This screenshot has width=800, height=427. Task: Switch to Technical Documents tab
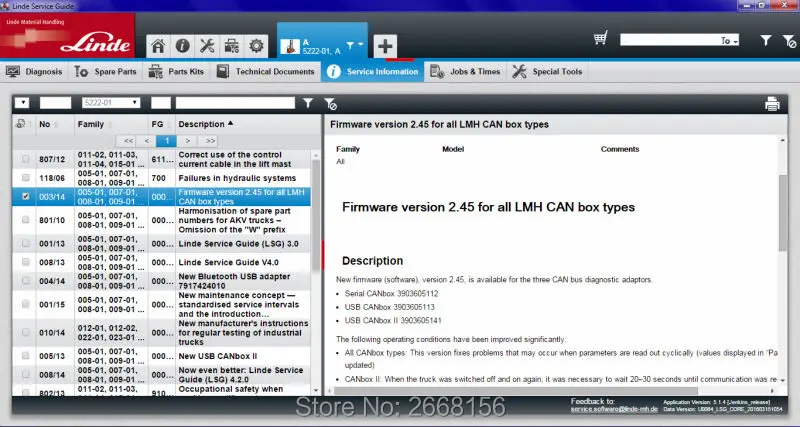pos(265,72)
